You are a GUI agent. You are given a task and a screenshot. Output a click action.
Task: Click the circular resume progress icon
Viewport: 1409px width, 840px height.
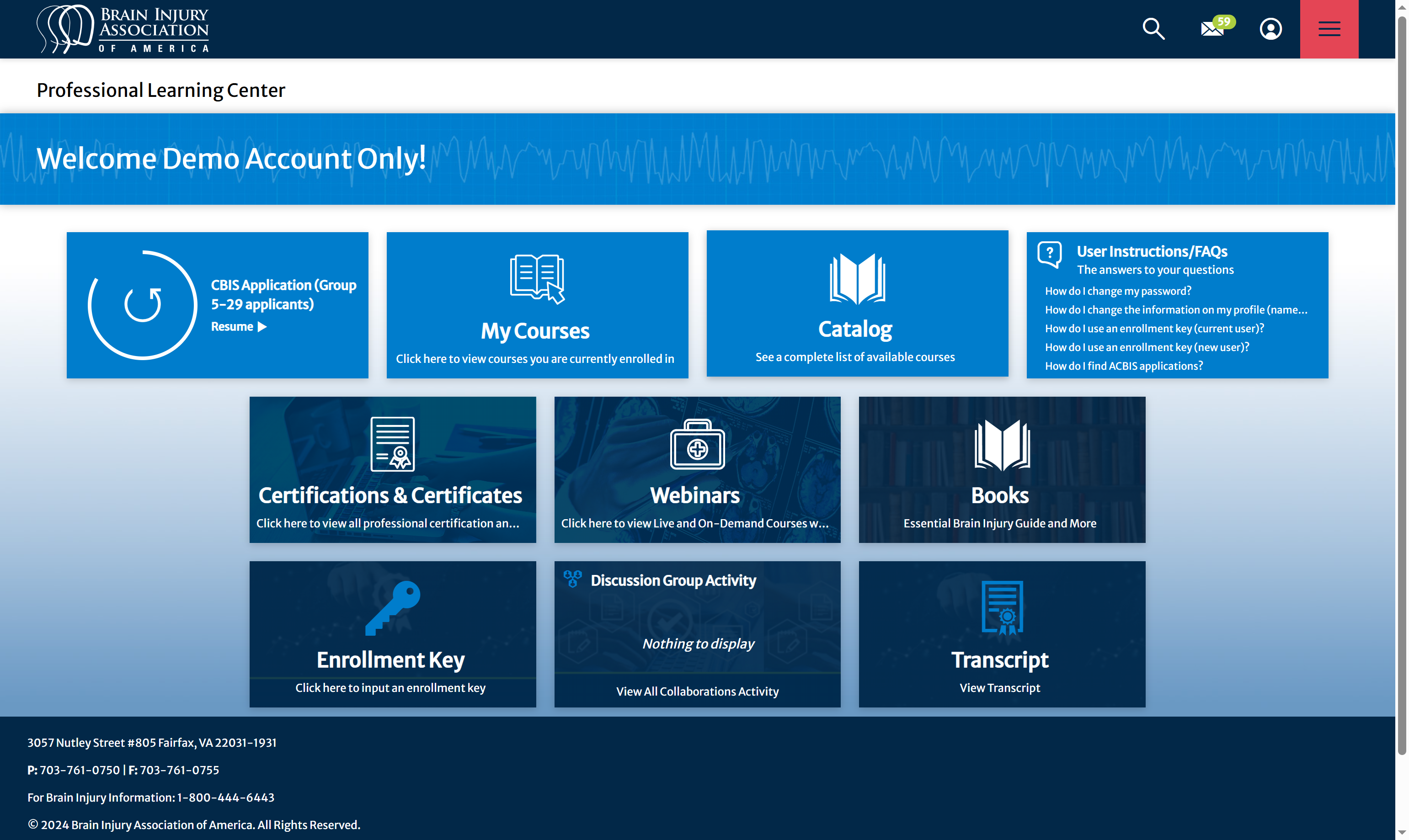point(143,304)
